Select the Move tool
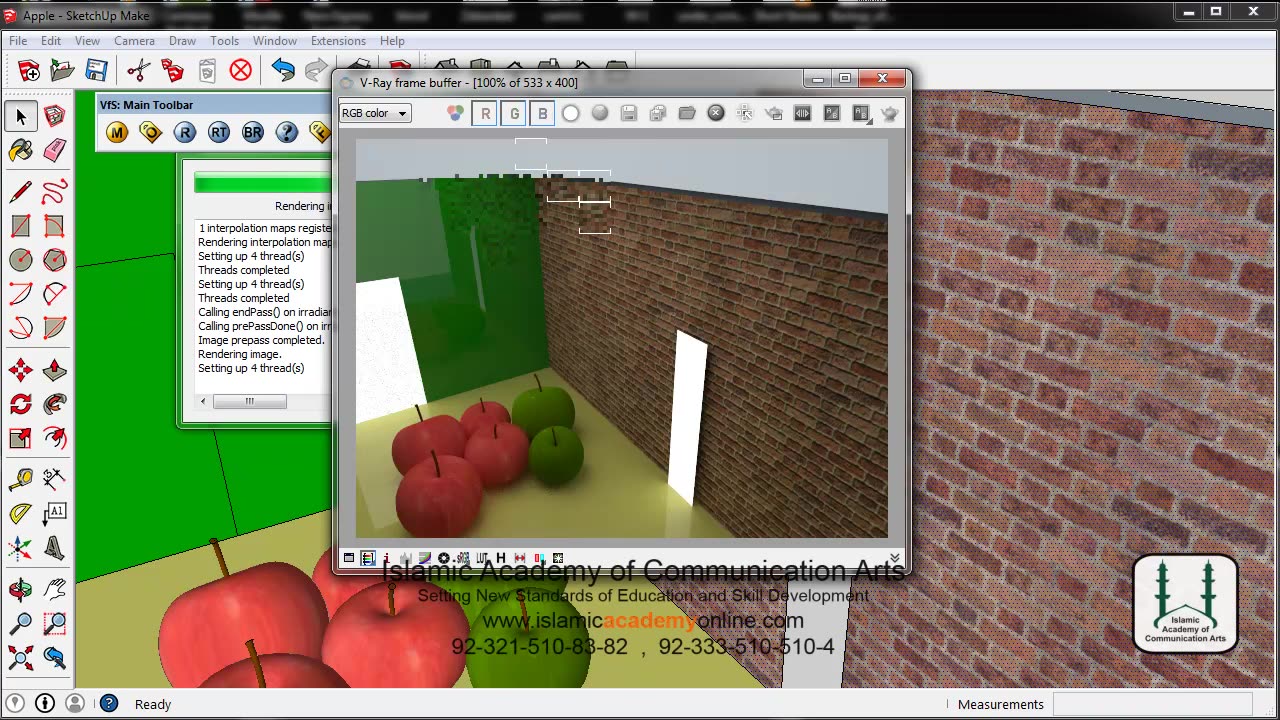Viewport: 1280px width, 720px height. (21, 370)
